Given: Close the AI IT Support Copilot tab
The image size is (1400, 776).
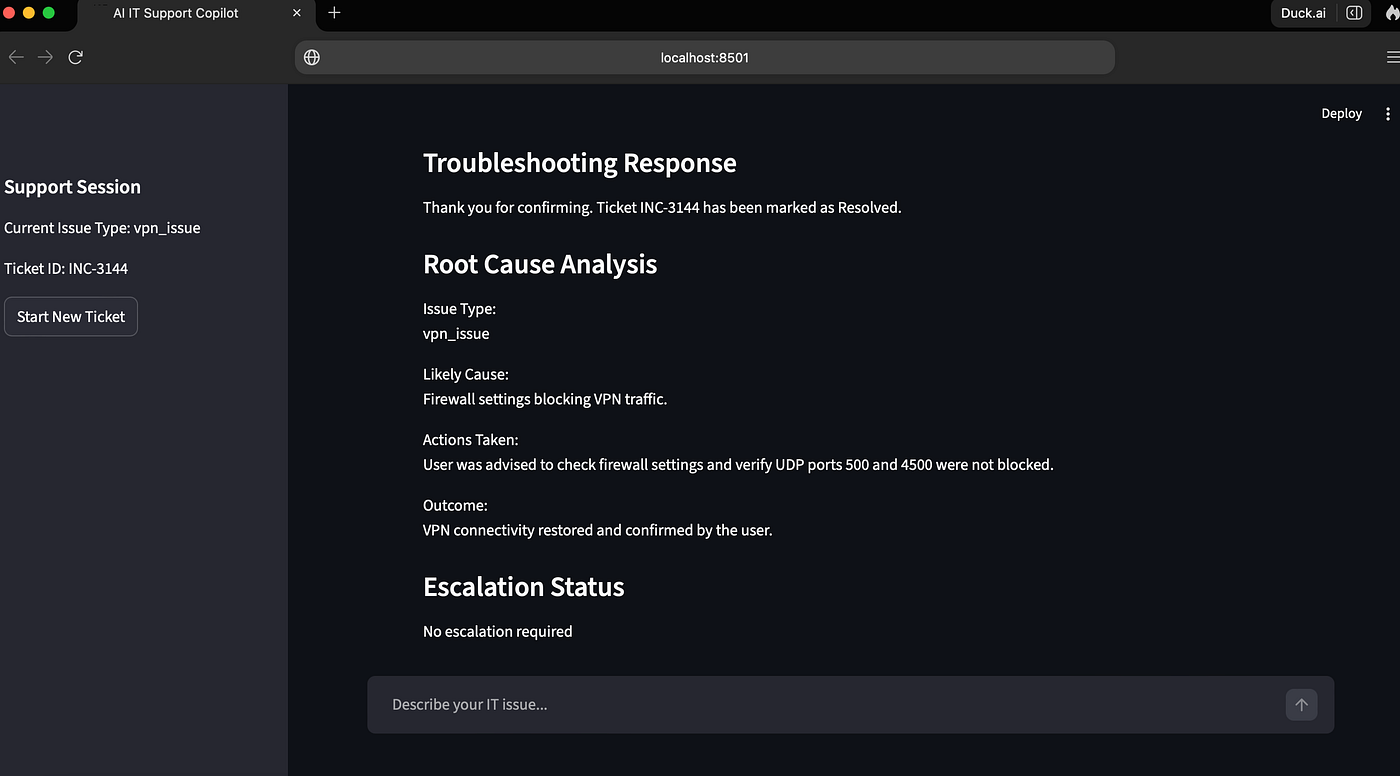Looking at the screenshot, I should (x=297, y=13).
